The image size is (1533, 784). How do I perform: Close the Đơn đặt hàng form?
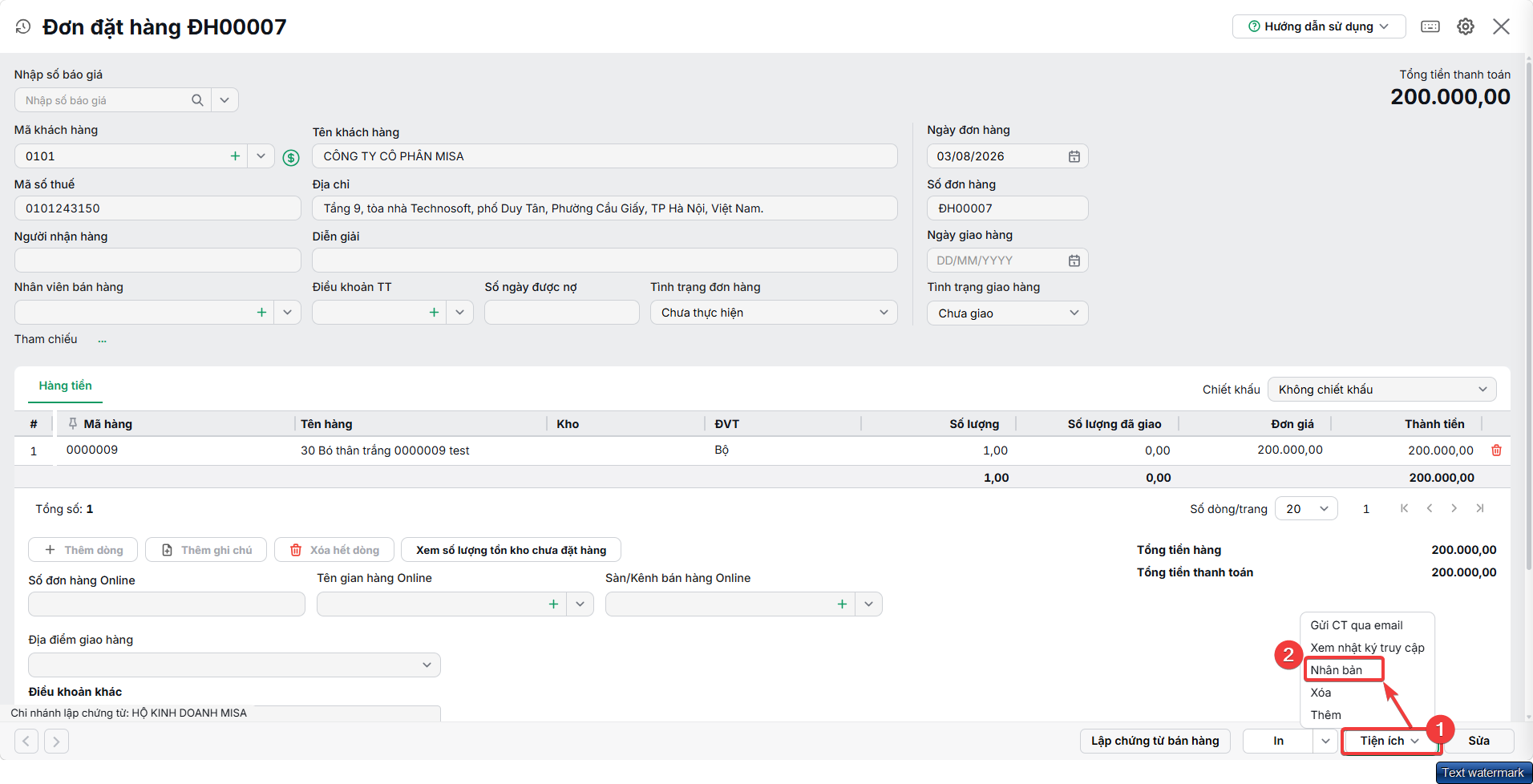click(1502, 26)
